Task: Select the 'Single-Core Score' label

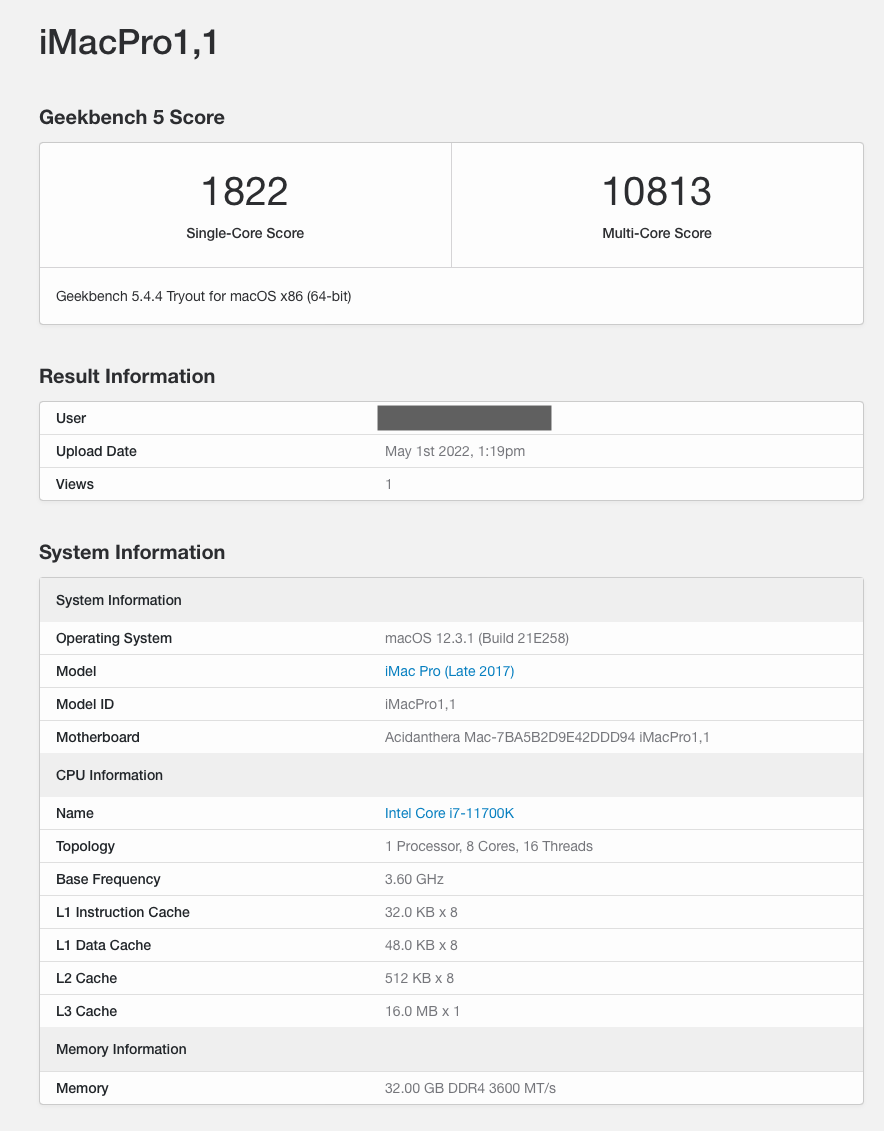Action: [x=245, y=234]
